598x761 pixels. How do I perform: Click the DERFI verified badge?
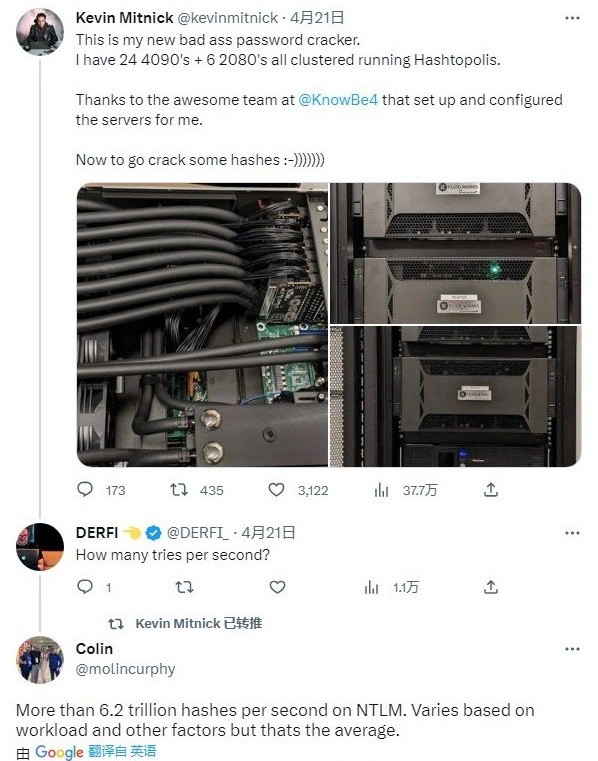tap(154, 533)
